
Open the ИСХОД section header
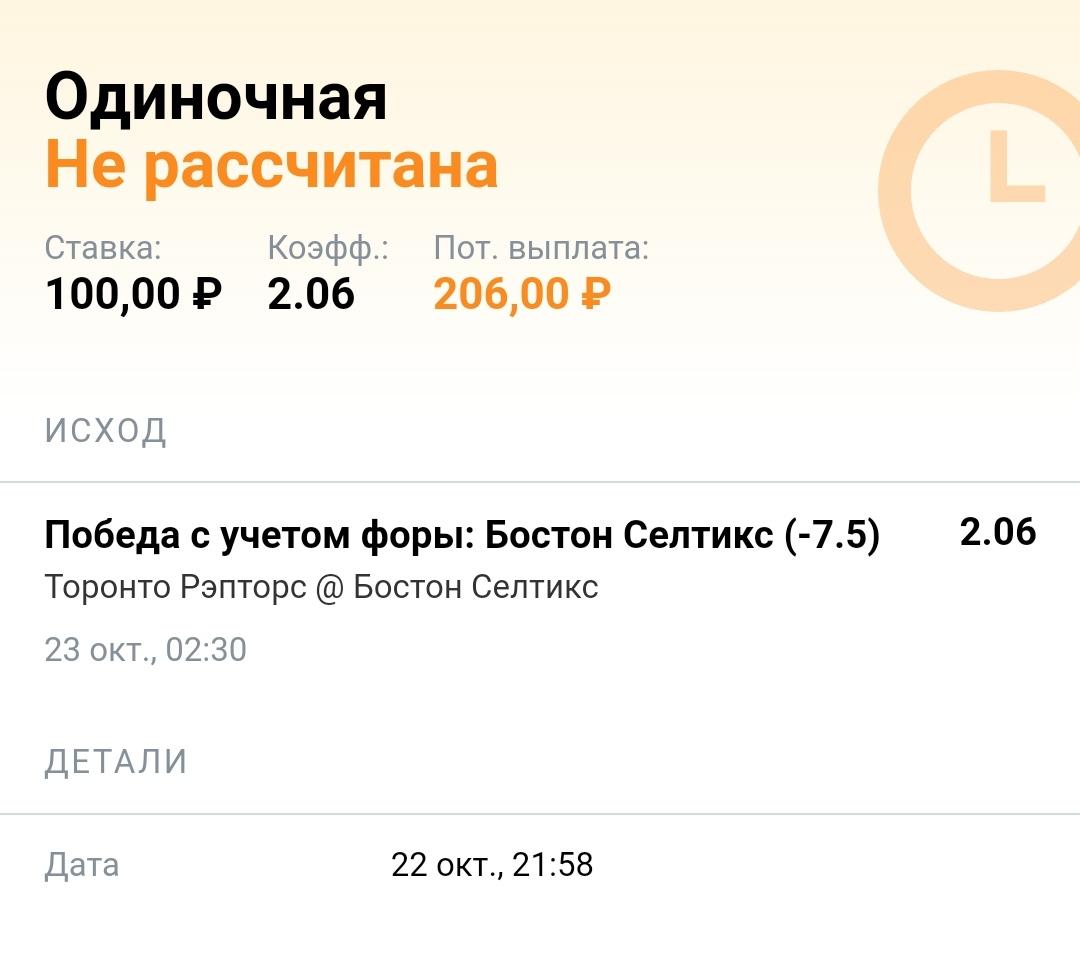coord(105,431)
